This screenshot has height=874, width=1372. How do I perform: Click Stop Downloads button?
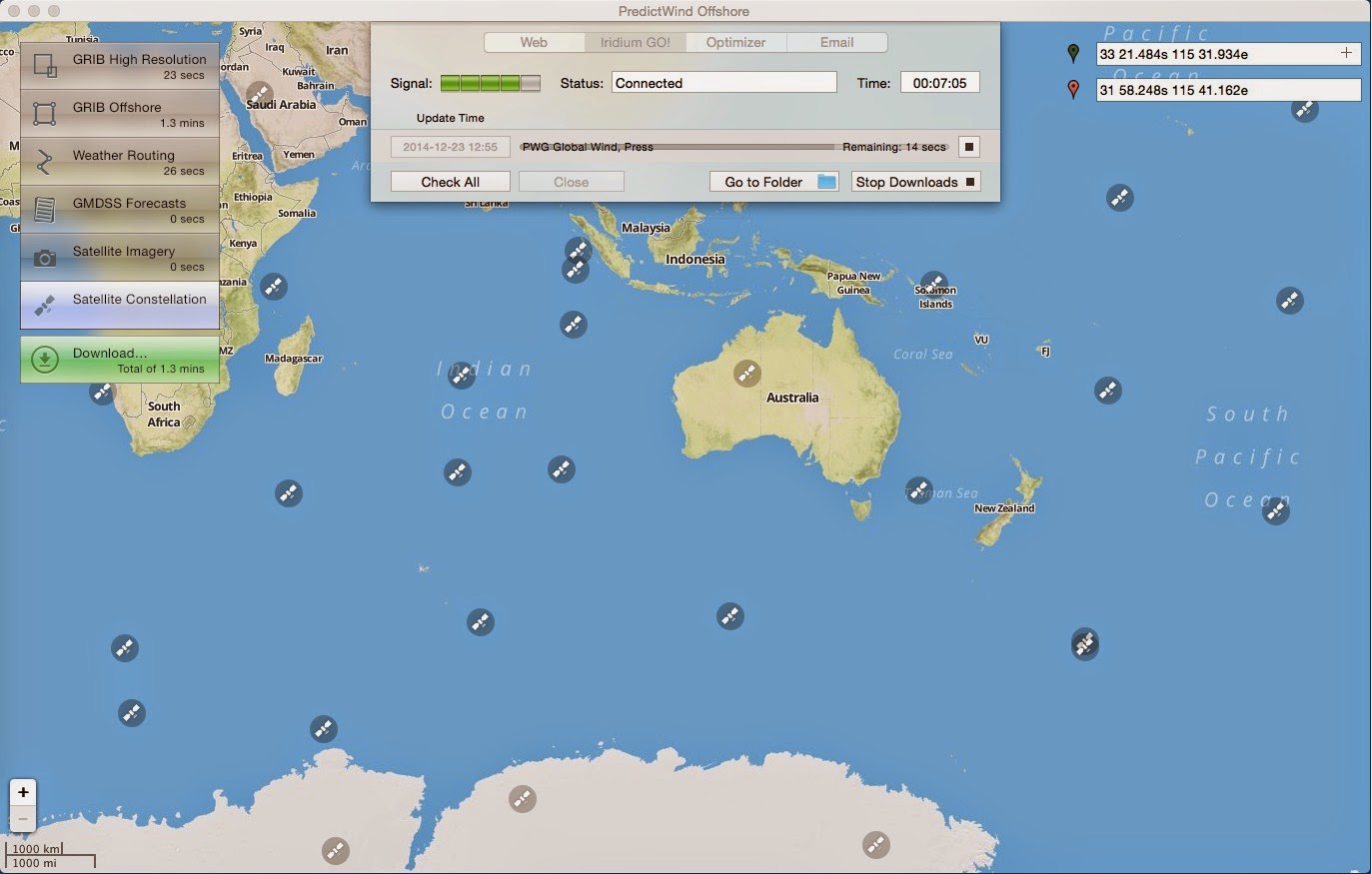tap(915, 182)
